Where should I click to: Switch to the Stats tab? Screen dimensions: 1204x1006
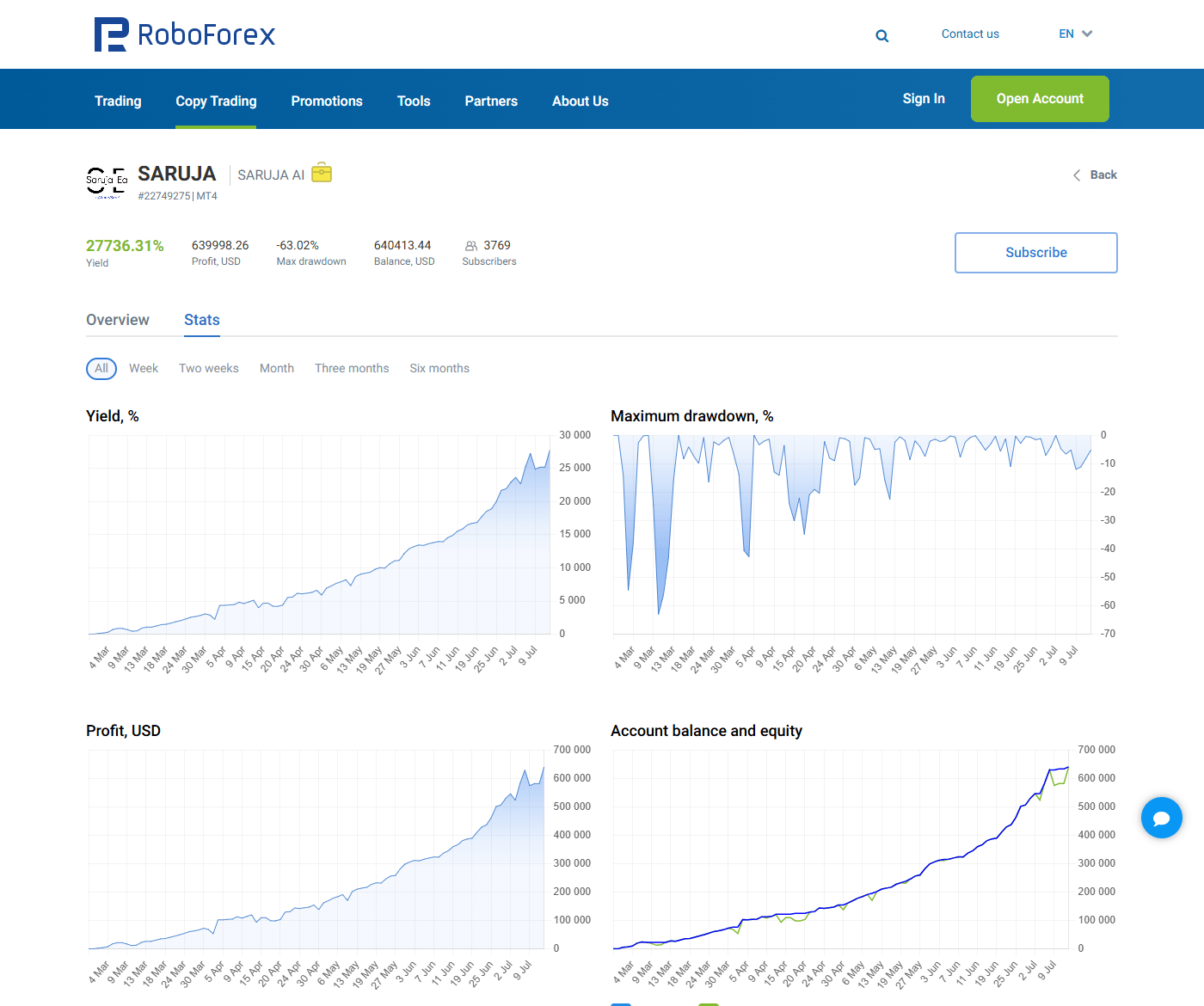202,320
